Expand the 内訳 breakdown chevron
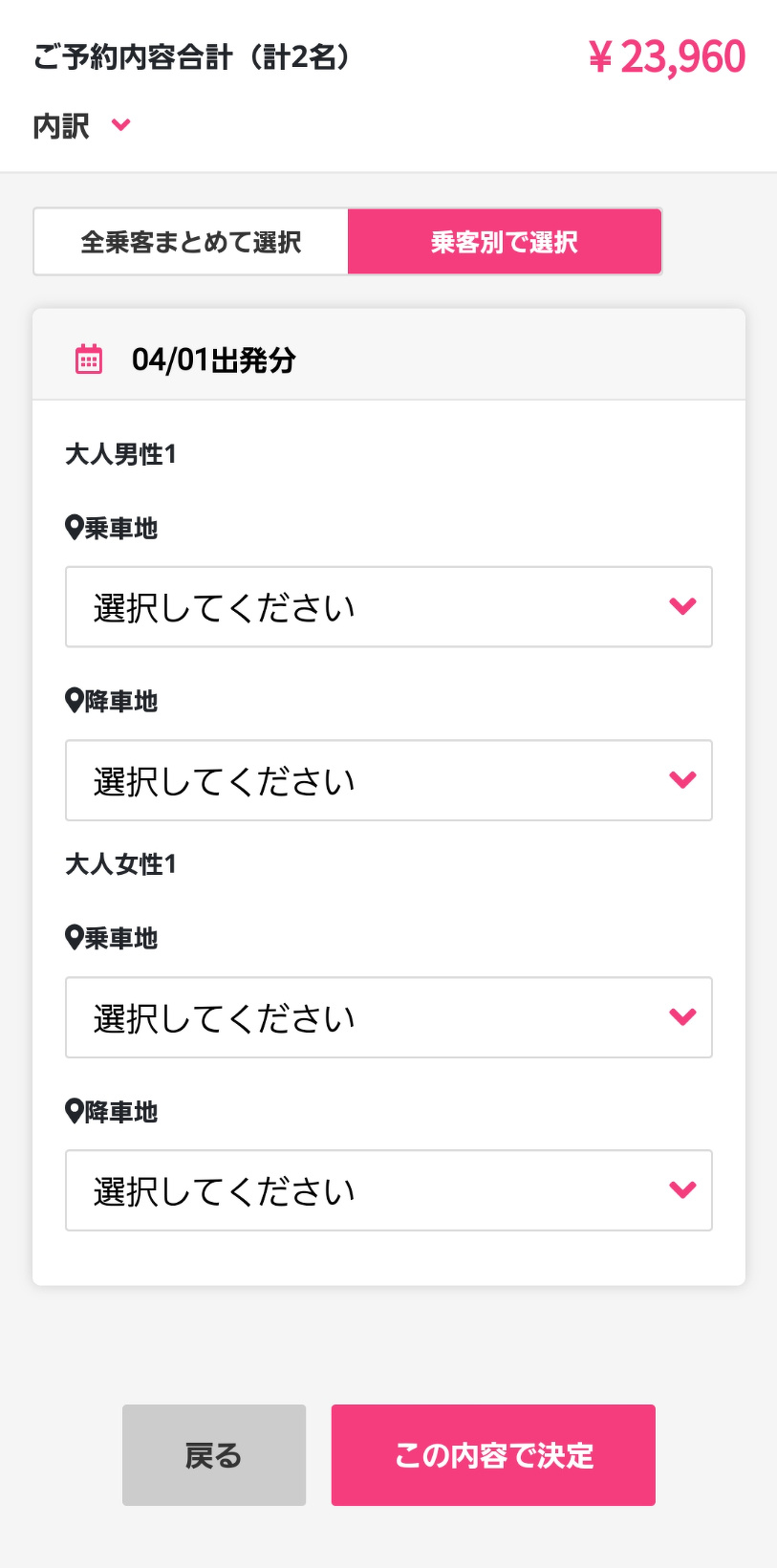 (120, 125)
